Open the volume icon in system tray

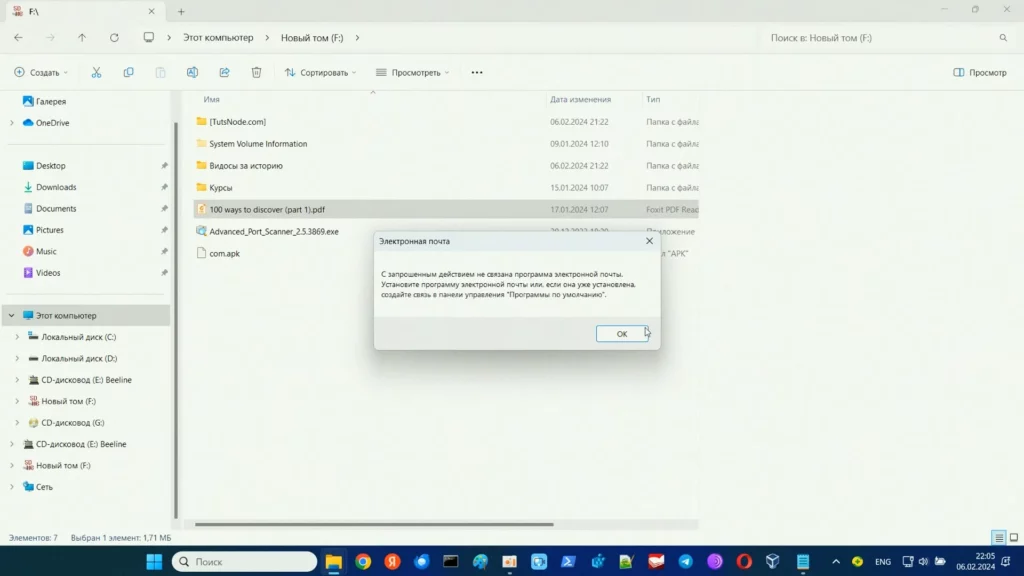pos(923,562)
